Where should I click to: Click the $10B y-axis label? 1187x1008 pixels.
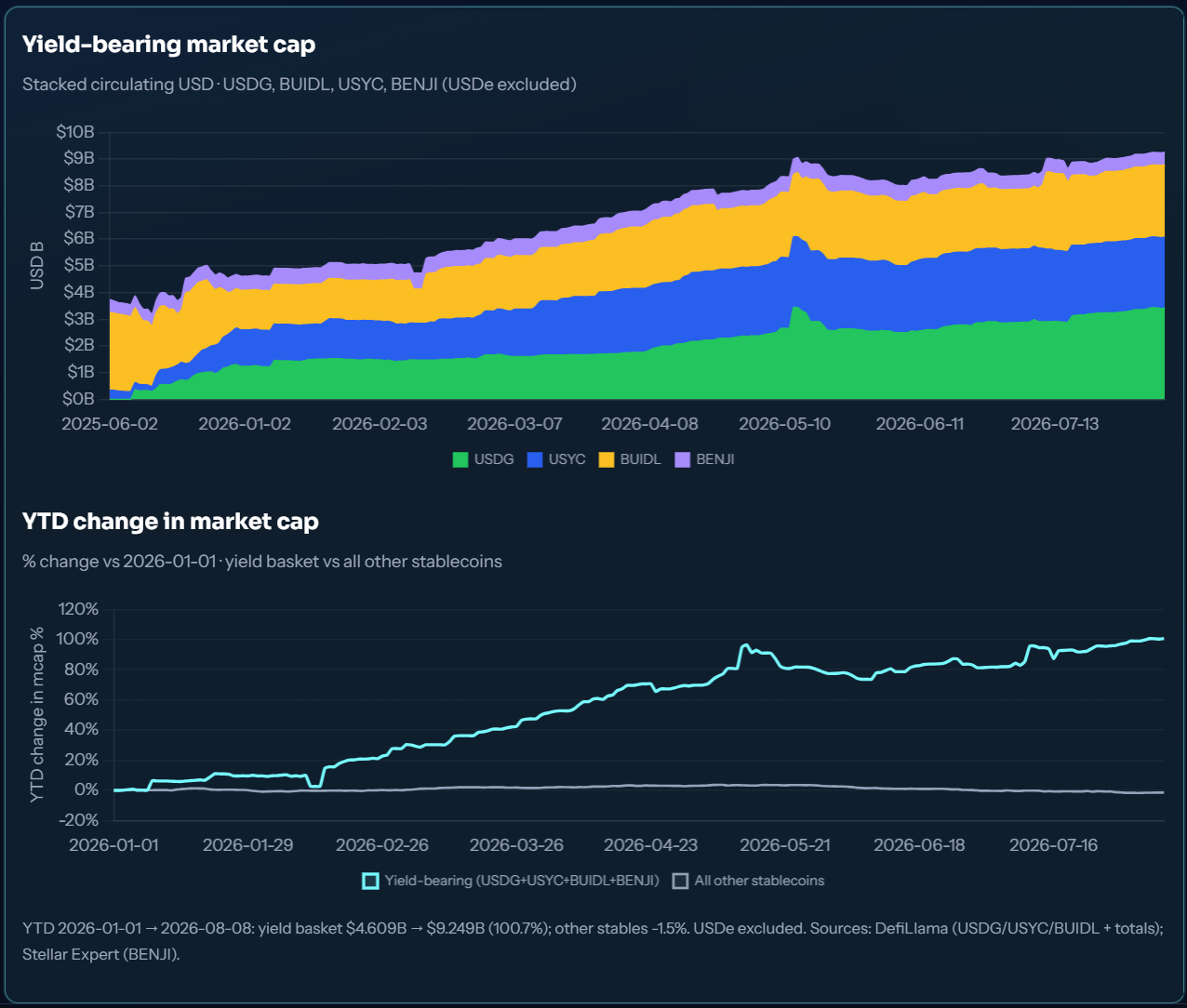coord(75,132)
